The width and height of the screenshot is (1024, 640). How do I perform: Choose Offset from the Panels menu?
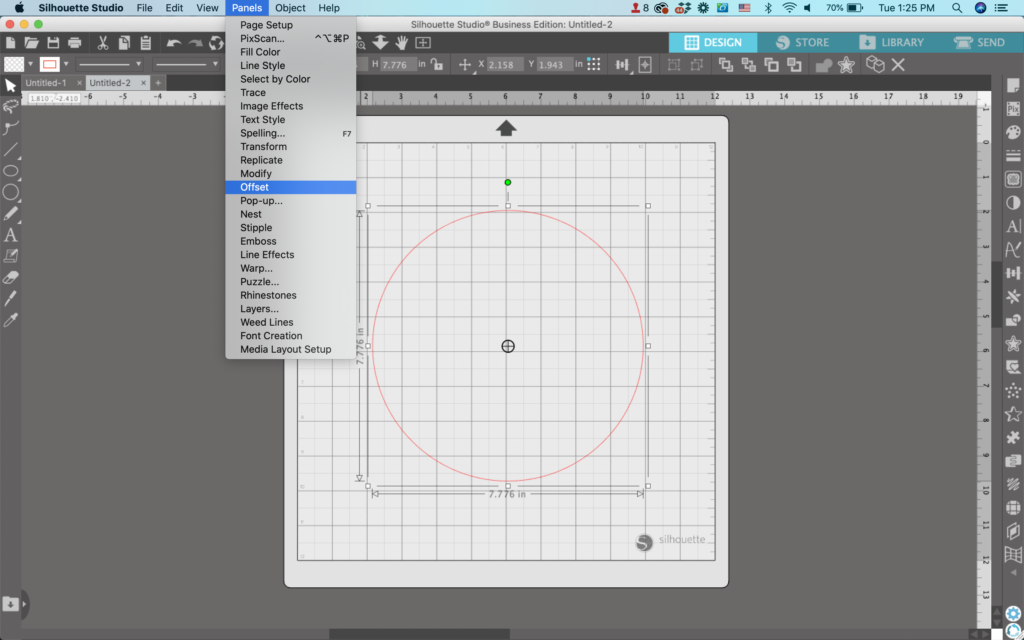(291, 187)
